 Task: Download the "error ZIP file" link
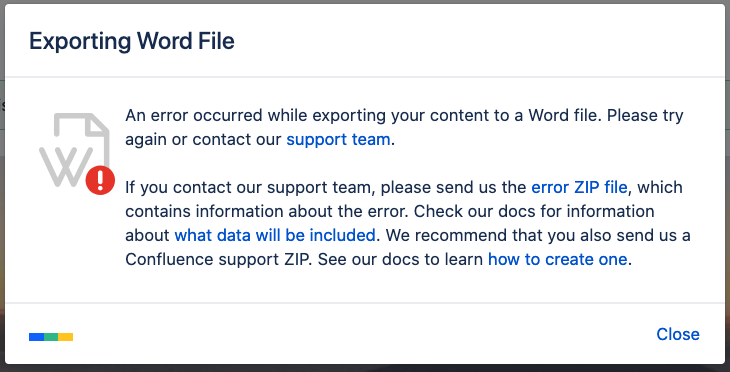[579, 187]
